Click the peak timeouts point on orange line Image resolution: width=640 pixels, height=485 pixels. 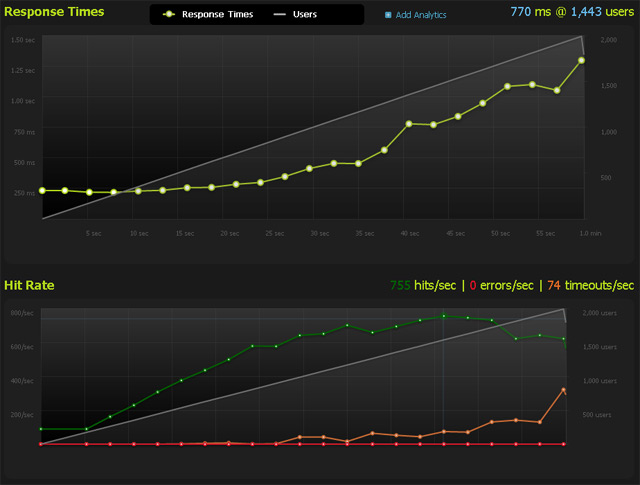coord(564,390)
